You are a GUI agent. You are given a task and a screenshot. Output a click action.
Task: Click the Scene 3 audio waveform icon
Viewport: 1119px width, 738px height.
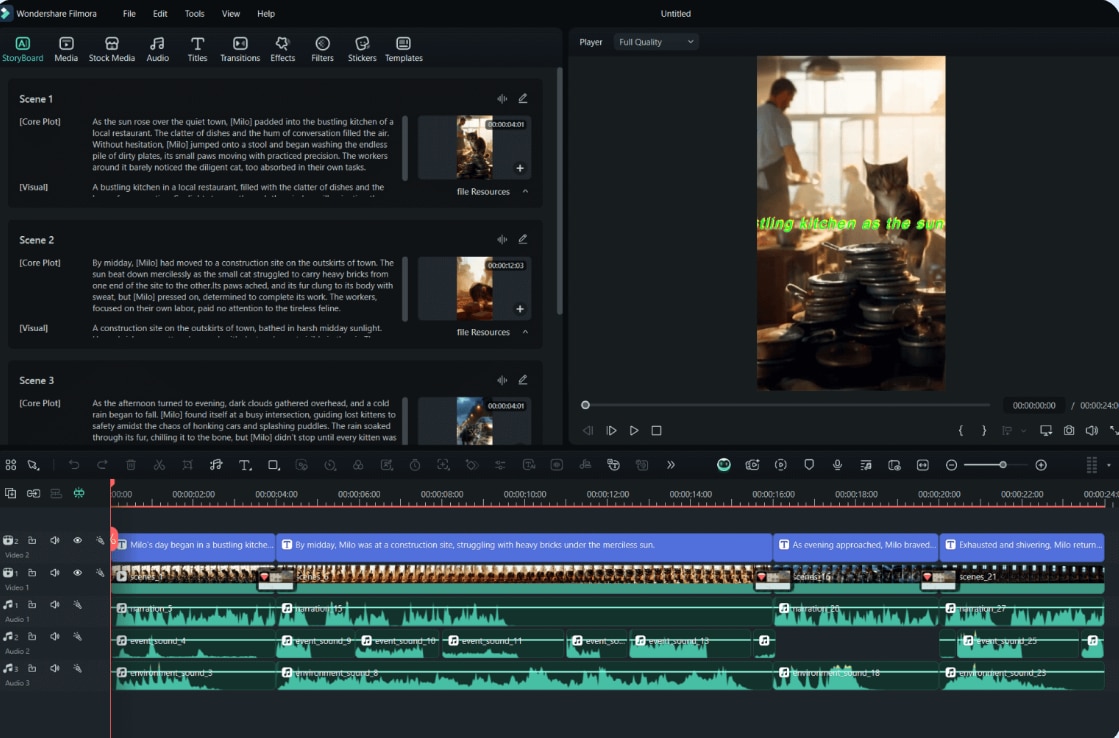click(502, 380)
